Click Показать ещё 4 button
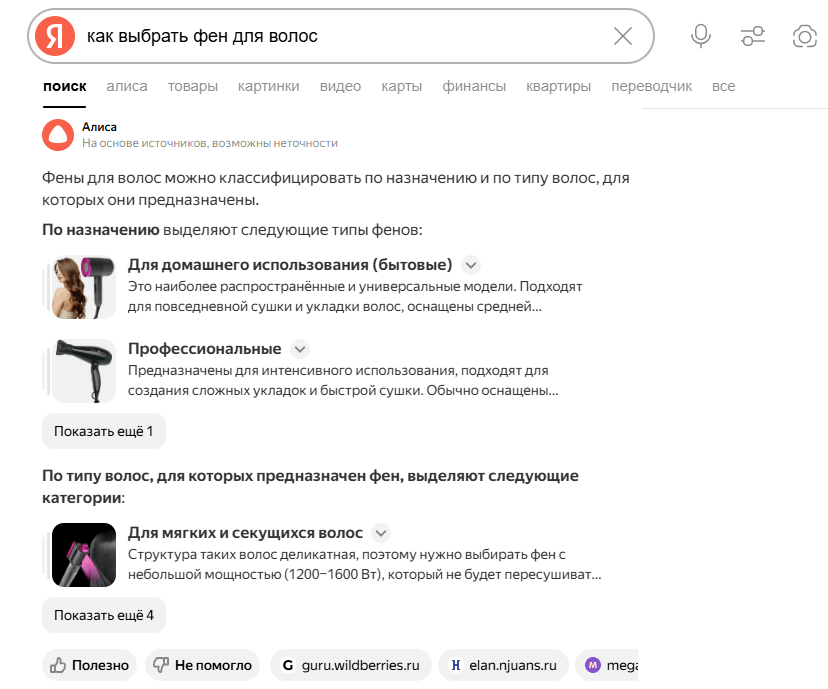 104,615
